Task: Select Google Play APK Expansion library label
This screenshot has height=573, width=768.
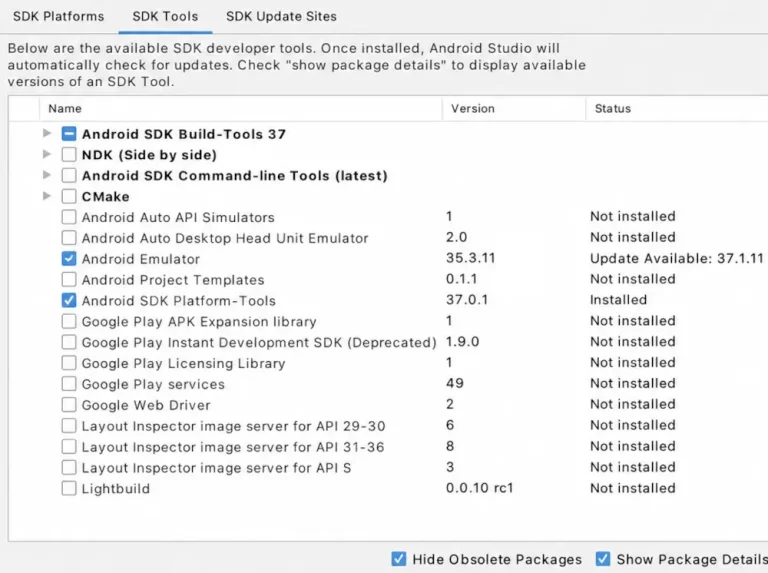Action: (x=199, y=322)
